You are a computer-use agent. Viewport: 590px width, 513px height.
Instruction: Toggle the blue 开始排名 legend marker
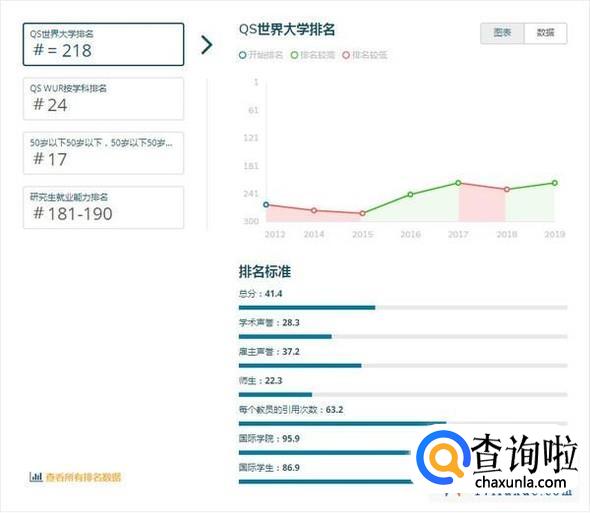point(243,55)
